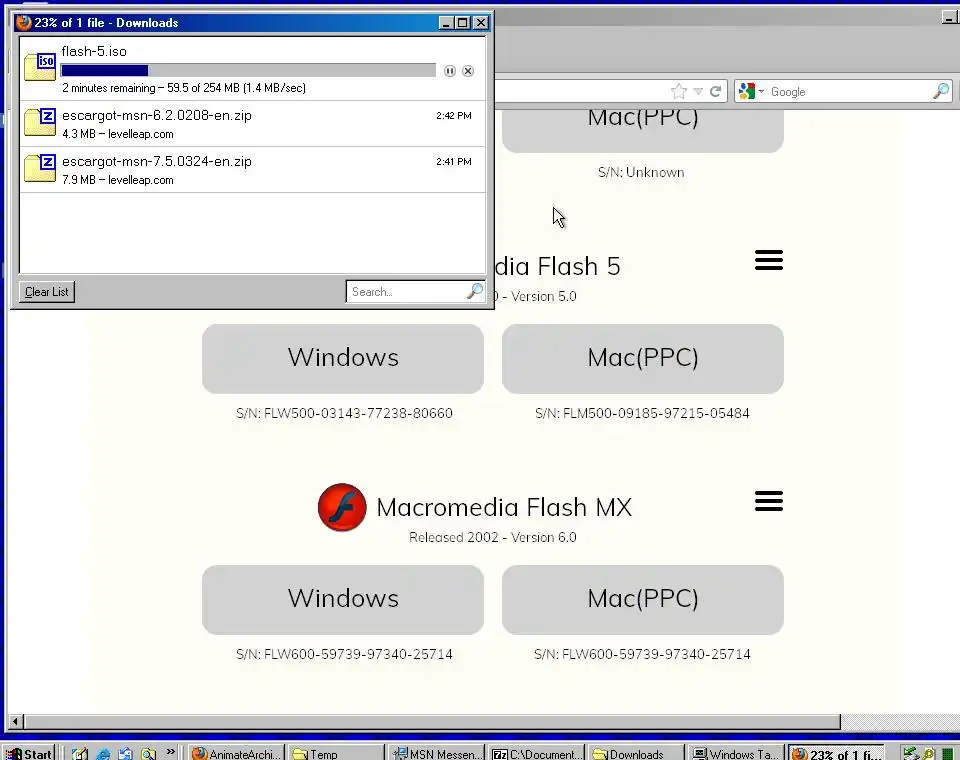Bookmark the page with the star icon
The width and height of the screenshot is (960, 760).
(678, 92)
